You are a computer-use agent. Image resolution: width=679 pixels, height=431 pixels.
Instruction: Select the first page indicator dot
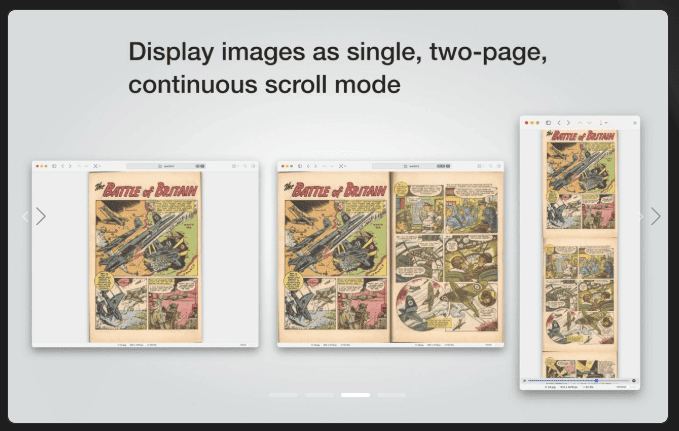283,395
